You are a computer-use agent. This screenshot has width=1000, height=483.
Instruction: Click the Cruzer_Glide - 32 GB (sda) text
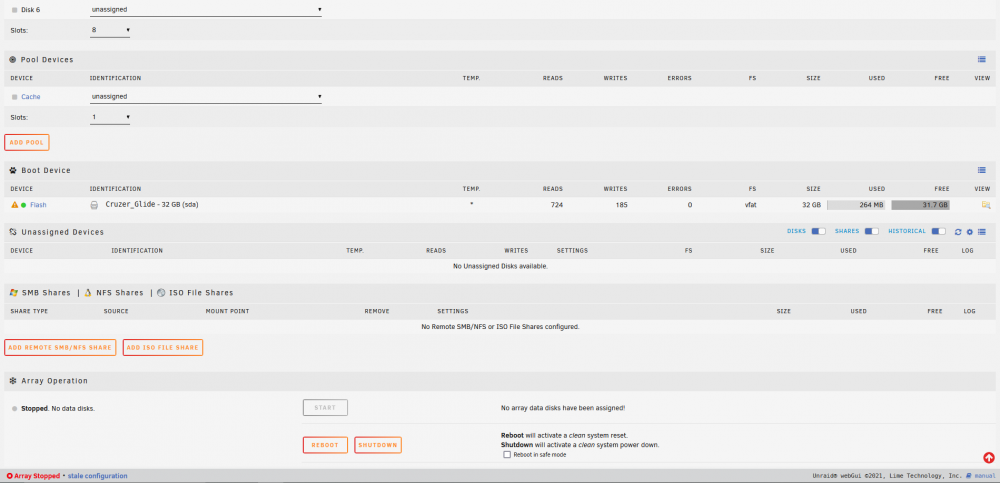tap(154, 205)
